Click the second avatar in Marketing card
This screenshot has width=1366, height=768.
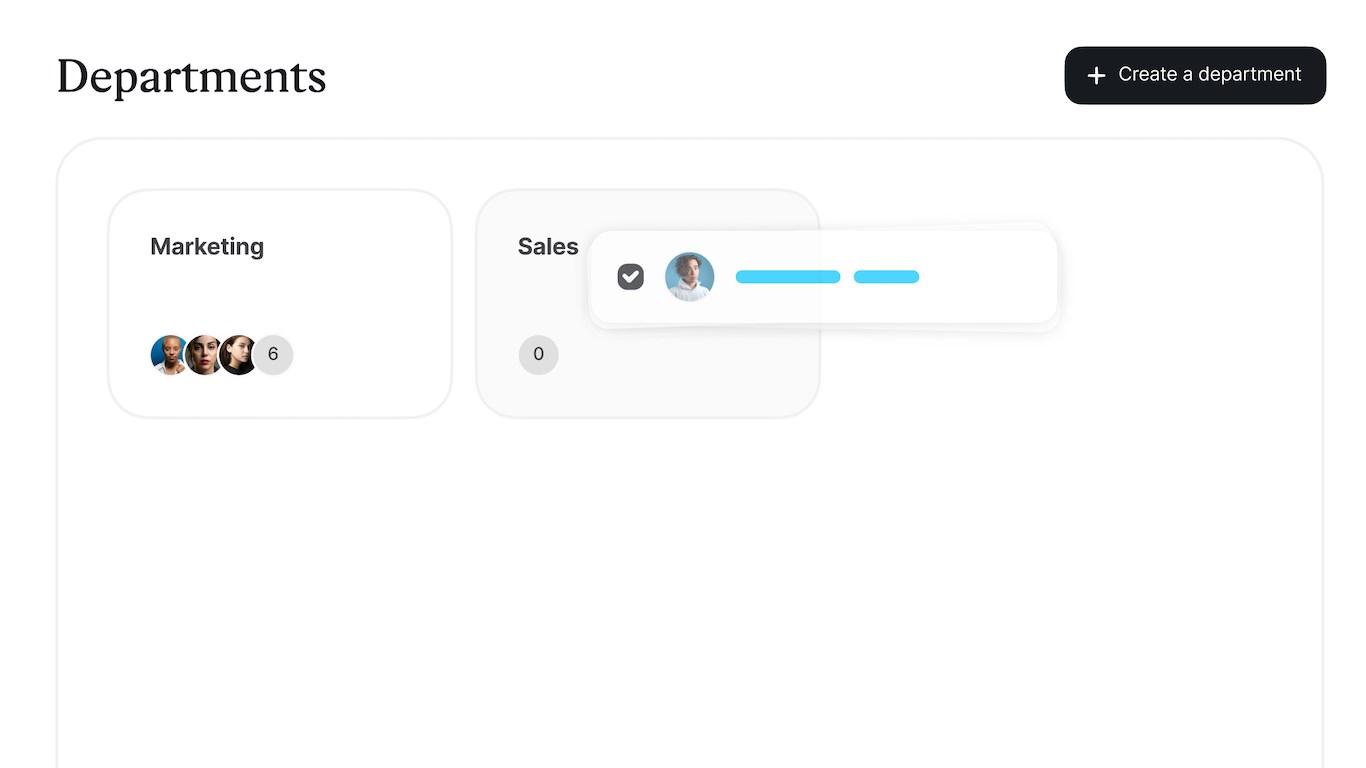[203, 355]
